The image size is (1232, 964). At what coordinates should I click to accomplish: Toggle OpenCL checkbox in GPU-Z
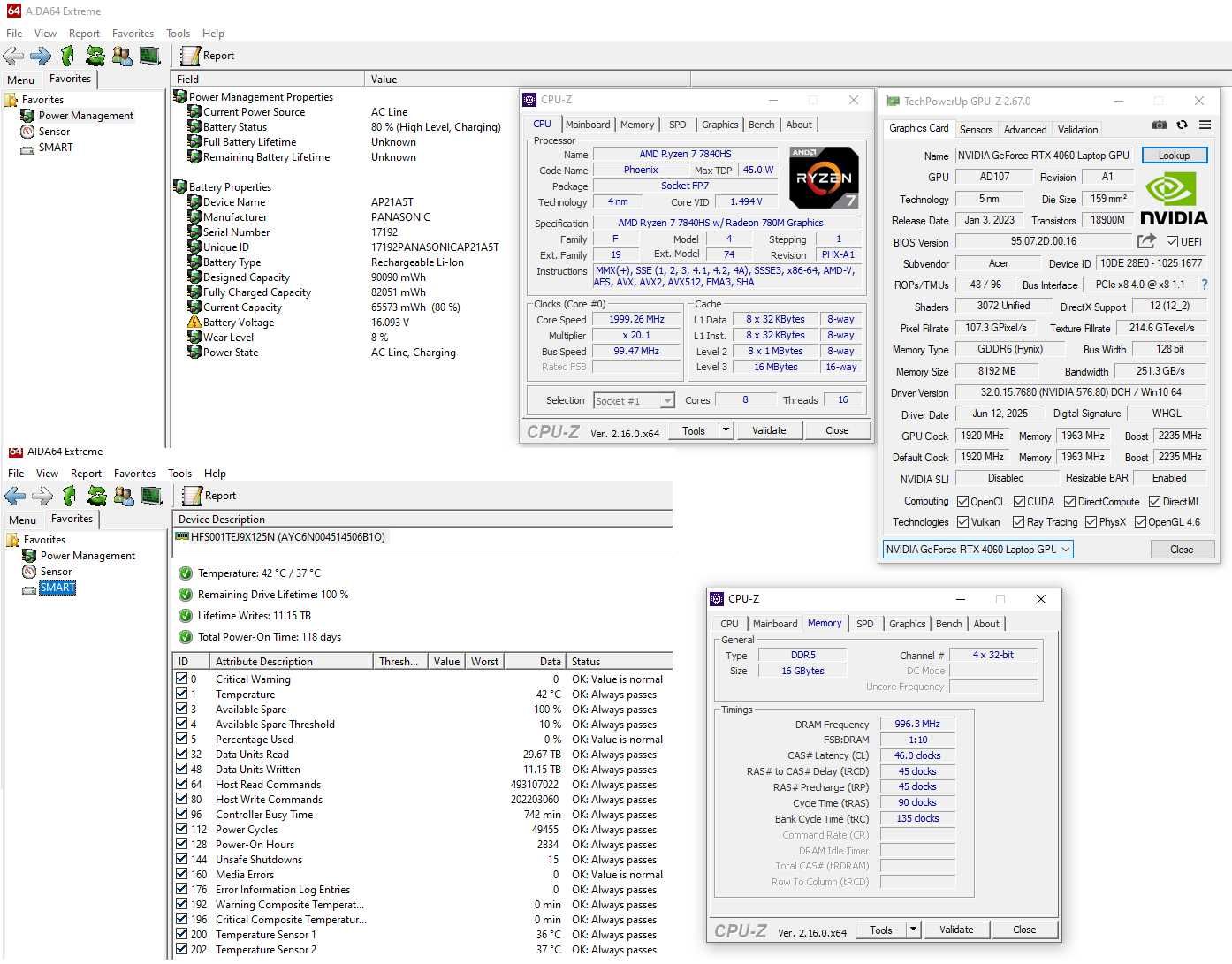962,501
